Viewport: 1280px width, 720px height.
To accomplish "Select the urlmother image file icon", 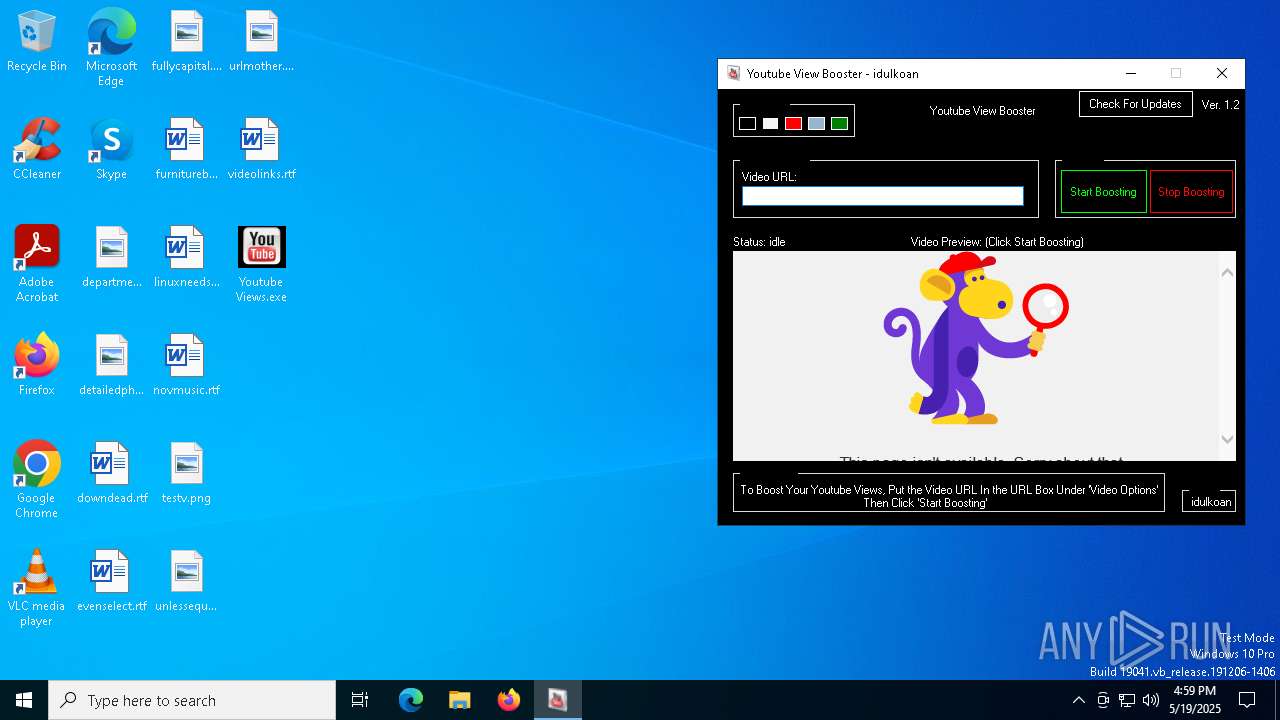I will [261, 42].
